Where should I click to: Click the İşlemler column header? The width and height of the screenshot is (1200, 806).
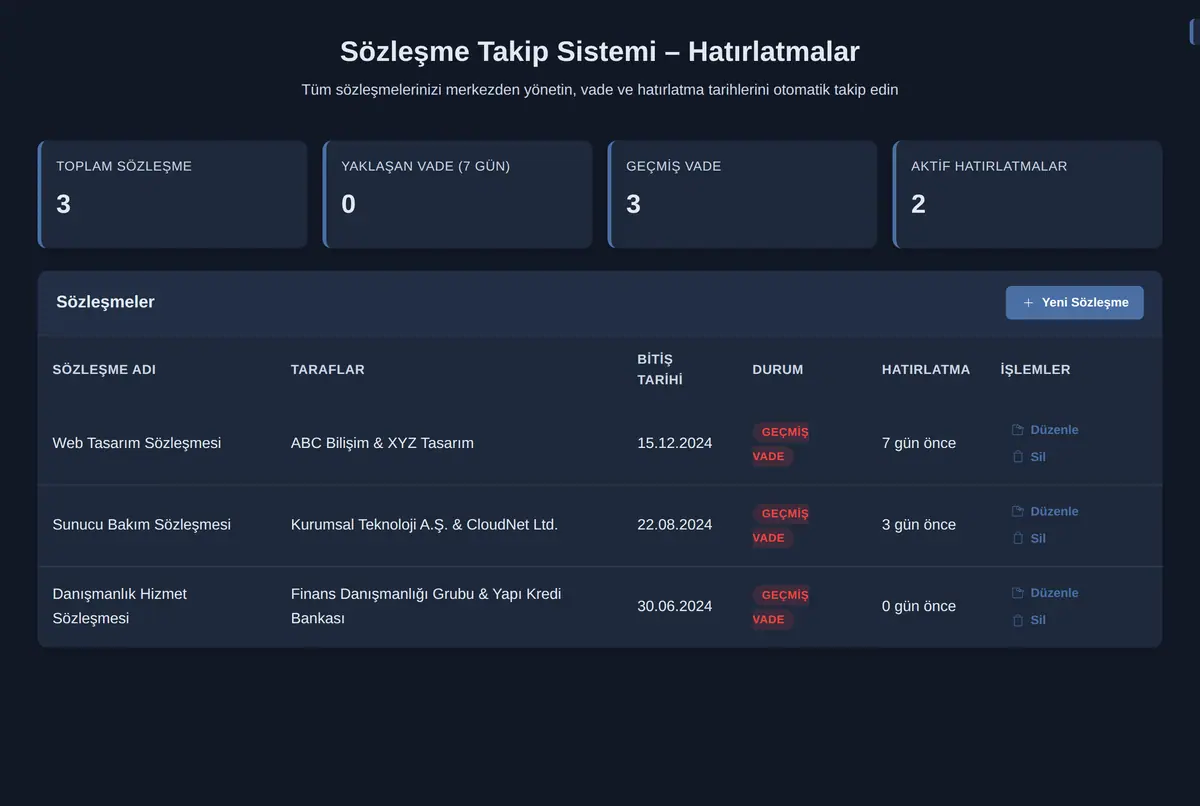pyautogui.click(x=1036, y=370)
